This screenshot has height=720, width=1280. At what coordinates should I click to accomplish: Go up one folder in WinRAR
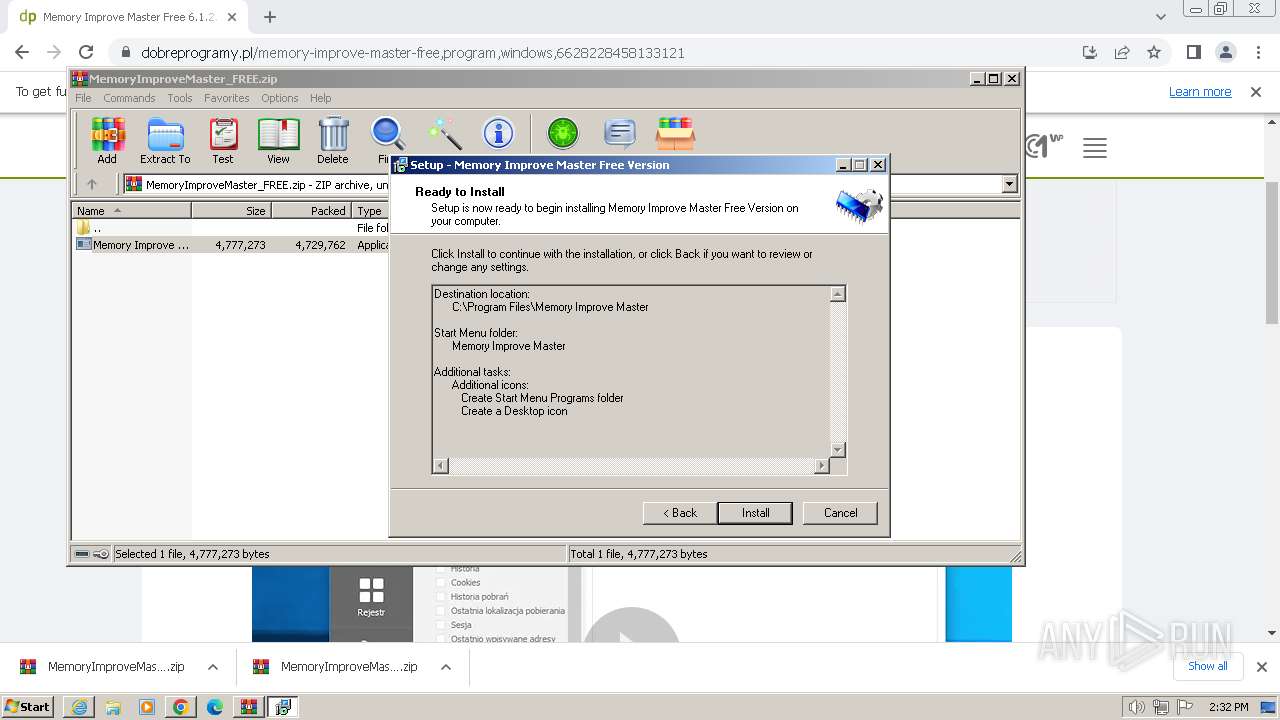tap(92, 184)
